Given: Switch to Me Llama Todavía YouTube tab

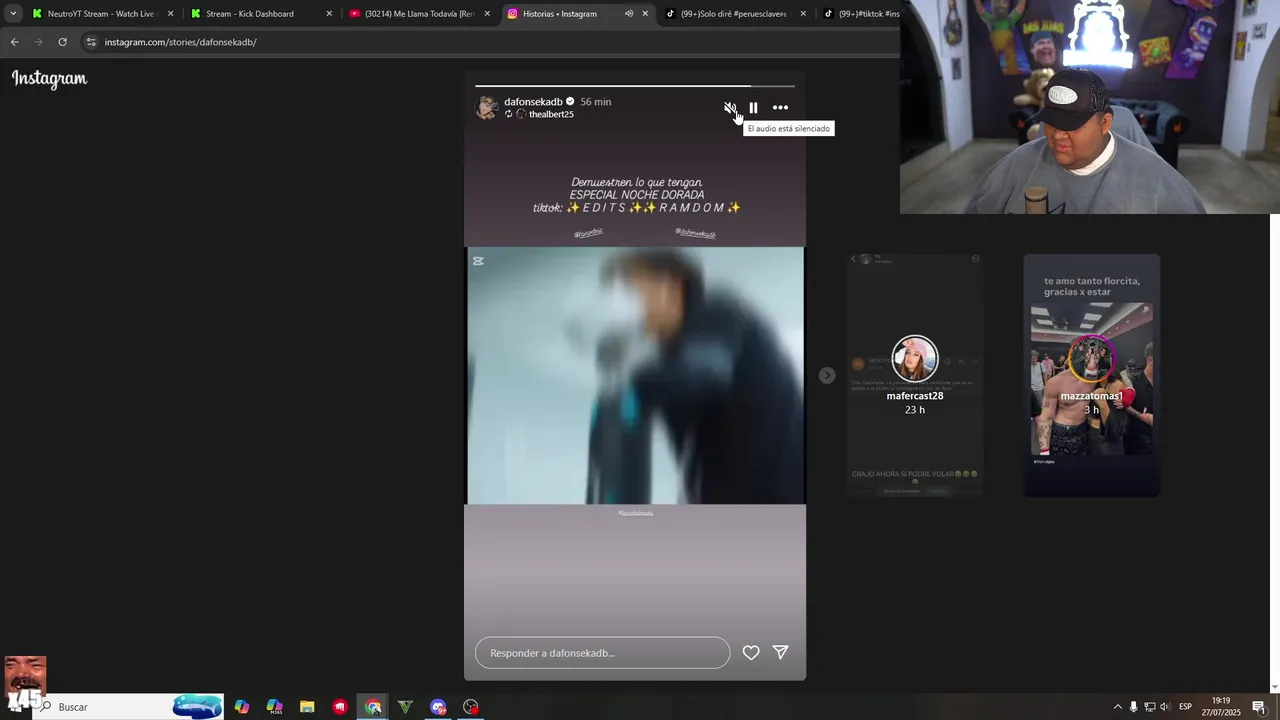Looking at the screenshot, I should click(x=418, y=14).
